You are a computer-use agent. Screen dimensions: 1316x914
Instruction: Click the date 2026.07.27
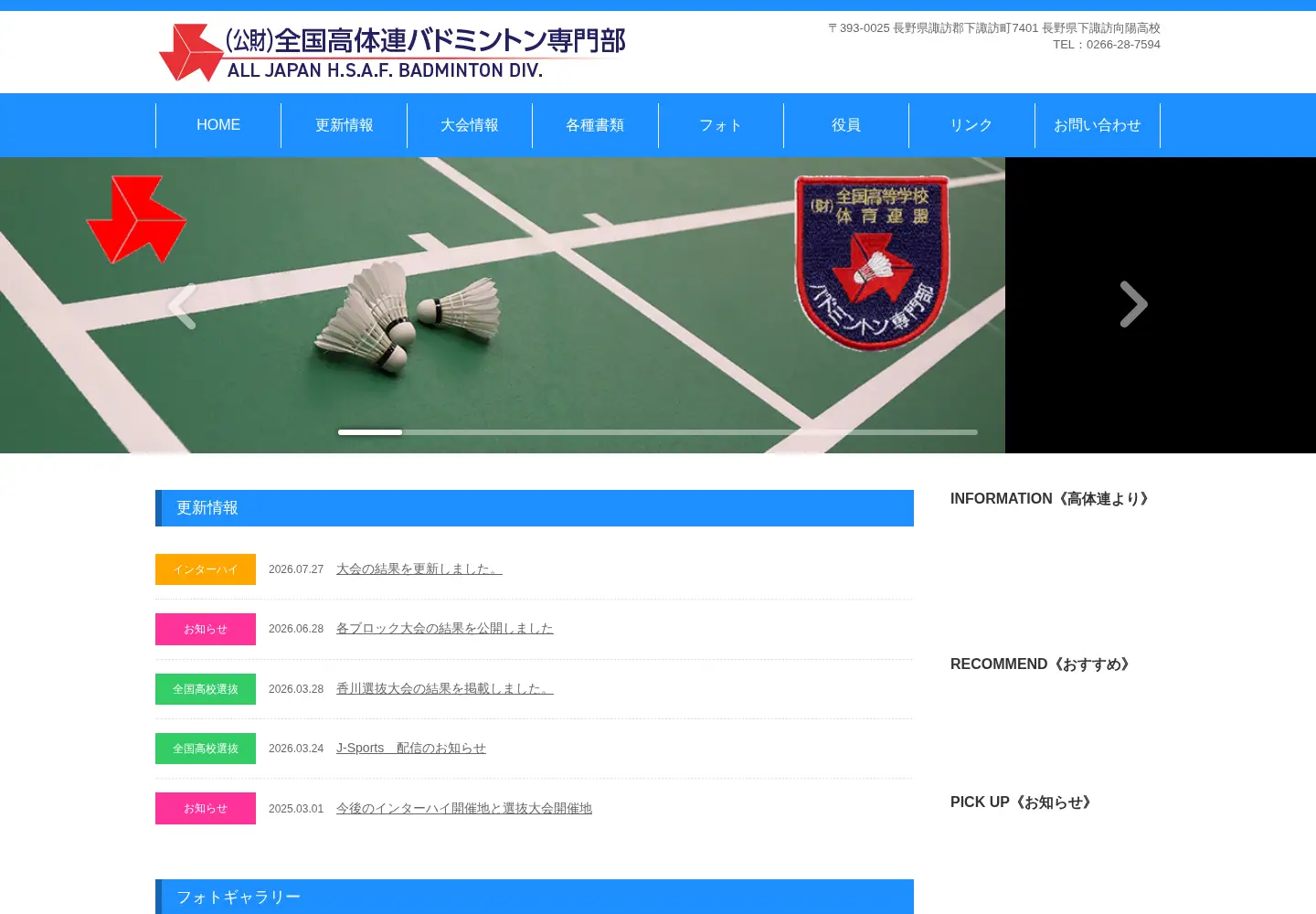point(296,569)
